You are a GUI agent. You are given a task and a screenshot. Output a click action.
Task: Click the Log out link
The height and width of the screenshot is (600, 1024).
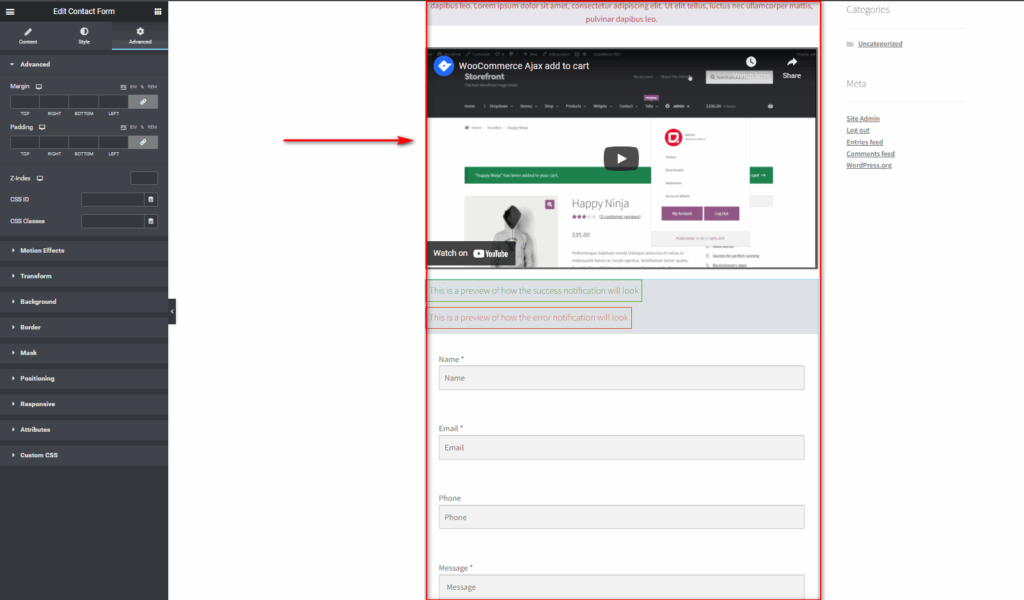click(857, 131)
